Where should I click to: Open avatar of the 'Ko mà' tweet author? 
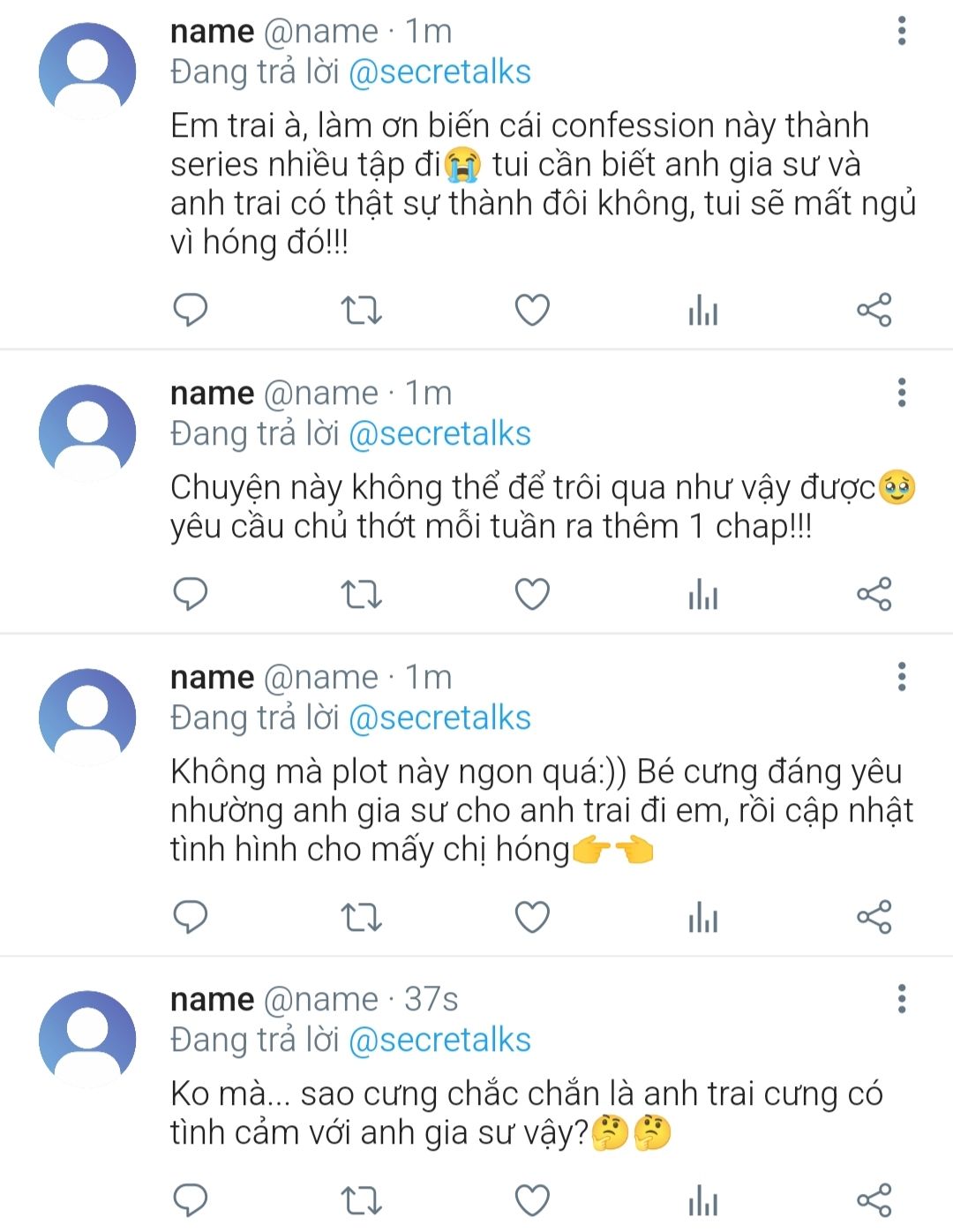[x=87, y=1038]
